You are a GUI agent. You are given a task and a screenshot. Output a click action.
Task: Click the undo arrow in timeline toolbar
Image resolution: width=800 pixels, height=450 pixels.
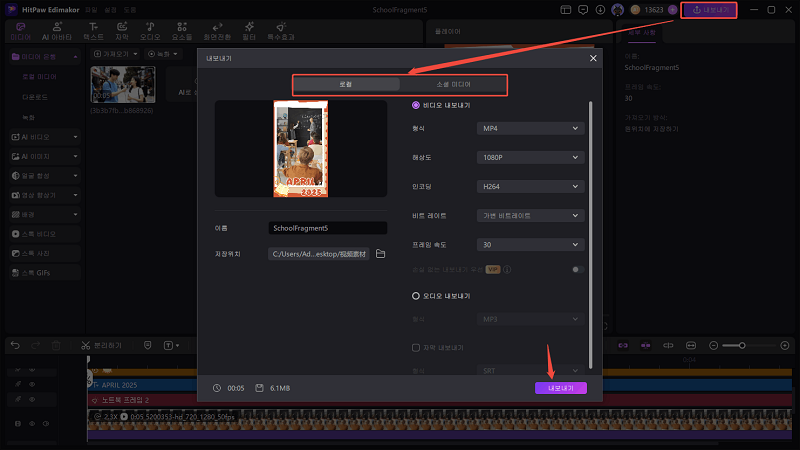[x=15, y=345]
